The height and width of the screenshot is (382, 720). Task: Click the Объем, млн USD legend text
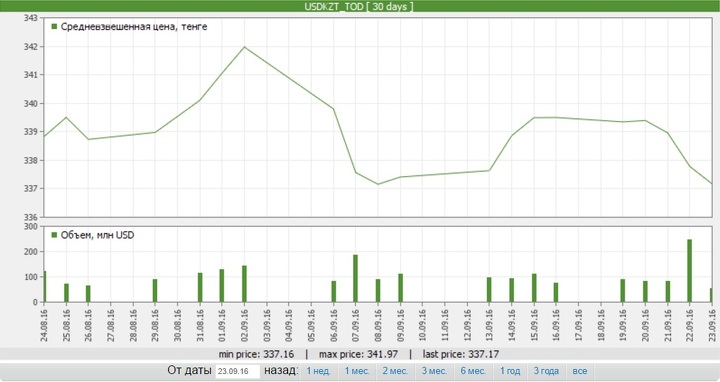click(x=97, y=235)
